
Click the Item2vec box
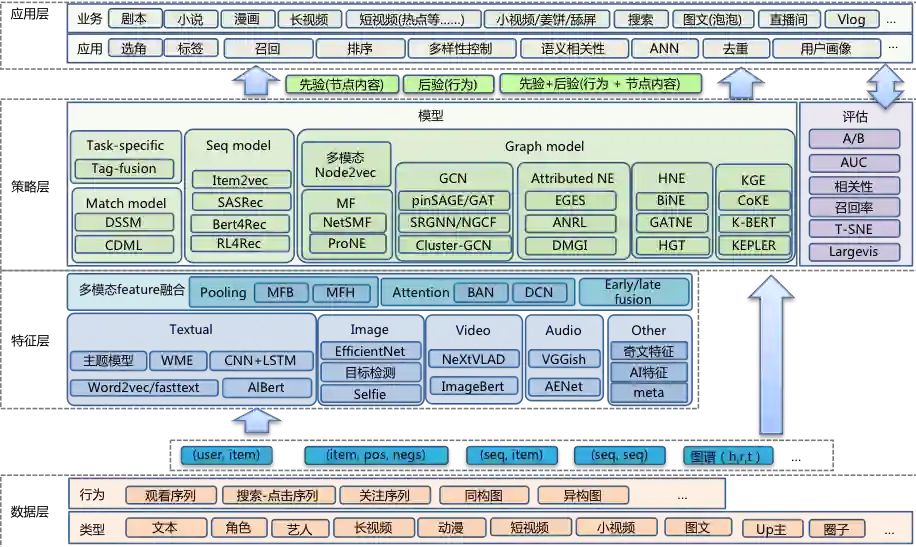pos(240,180)
